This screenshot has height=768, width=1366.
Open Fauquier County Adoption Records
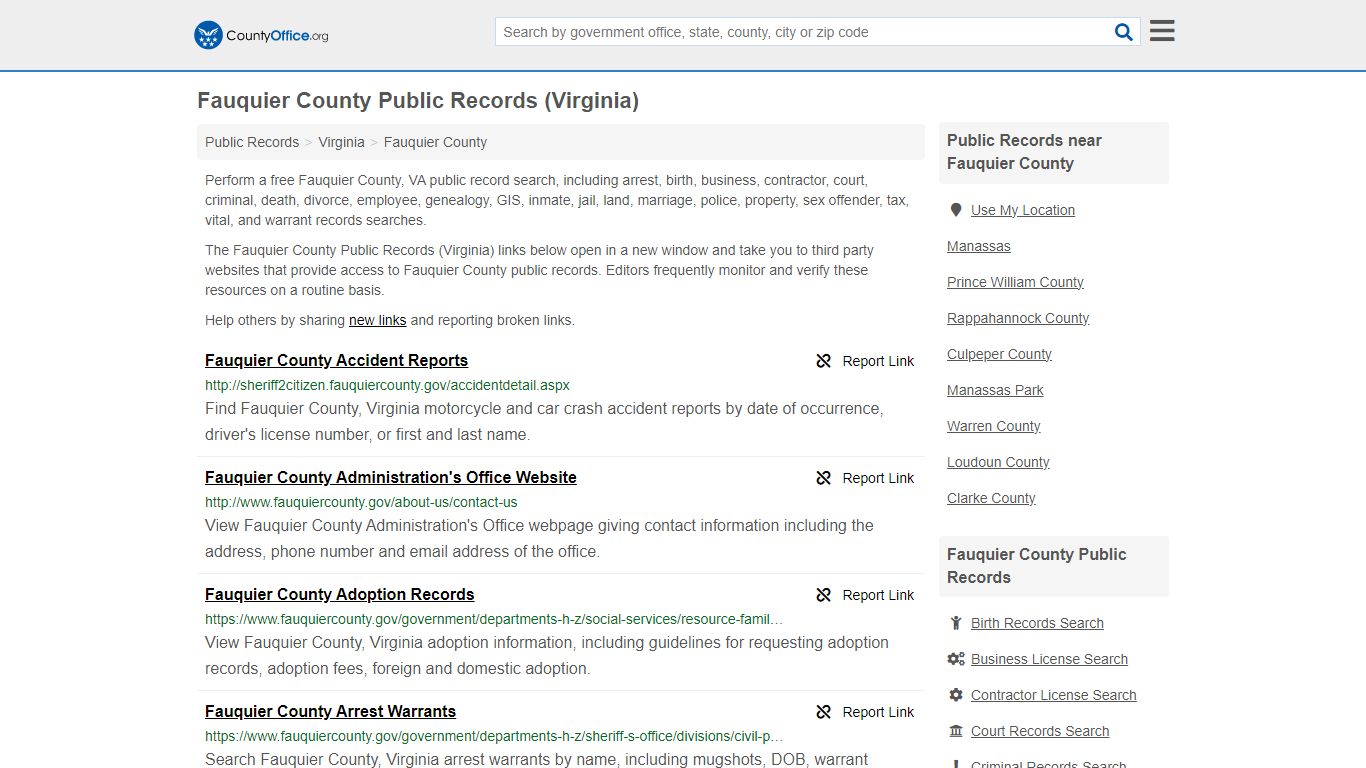(340, 594)
